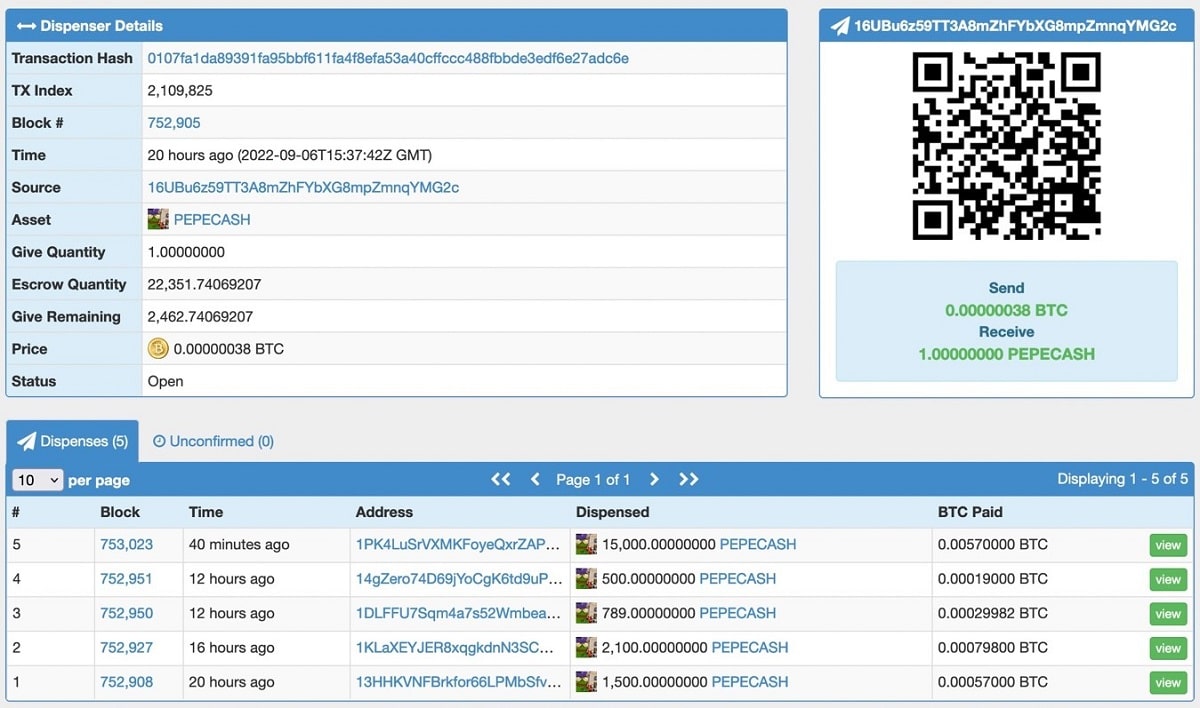
Task: Open address 1PK4LuSrVXMKFoyeQxrZAP... link
Action: pyautogui.click(x=458, y=545)
